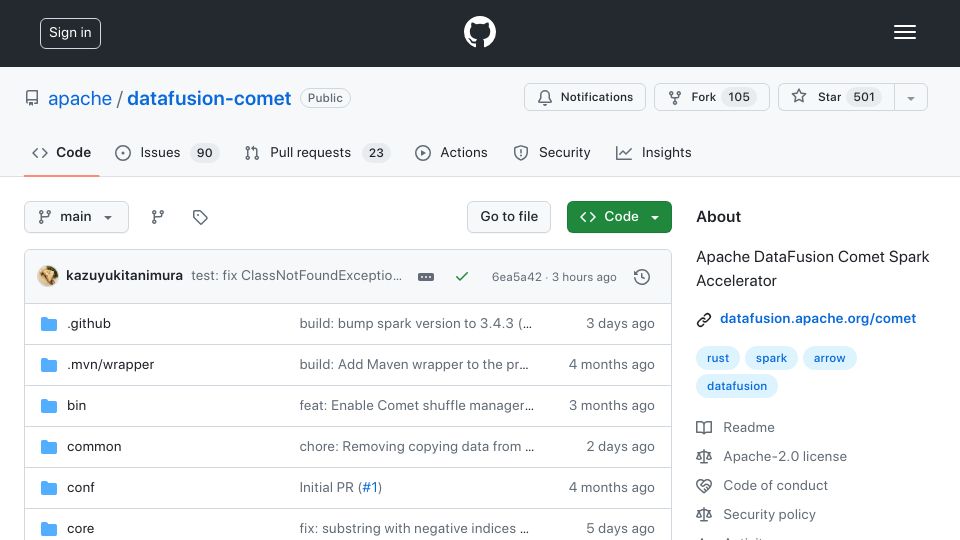Open the kazuyukitanimura author link
This screenshot has width=960, height=540.
tap(124, 276)
